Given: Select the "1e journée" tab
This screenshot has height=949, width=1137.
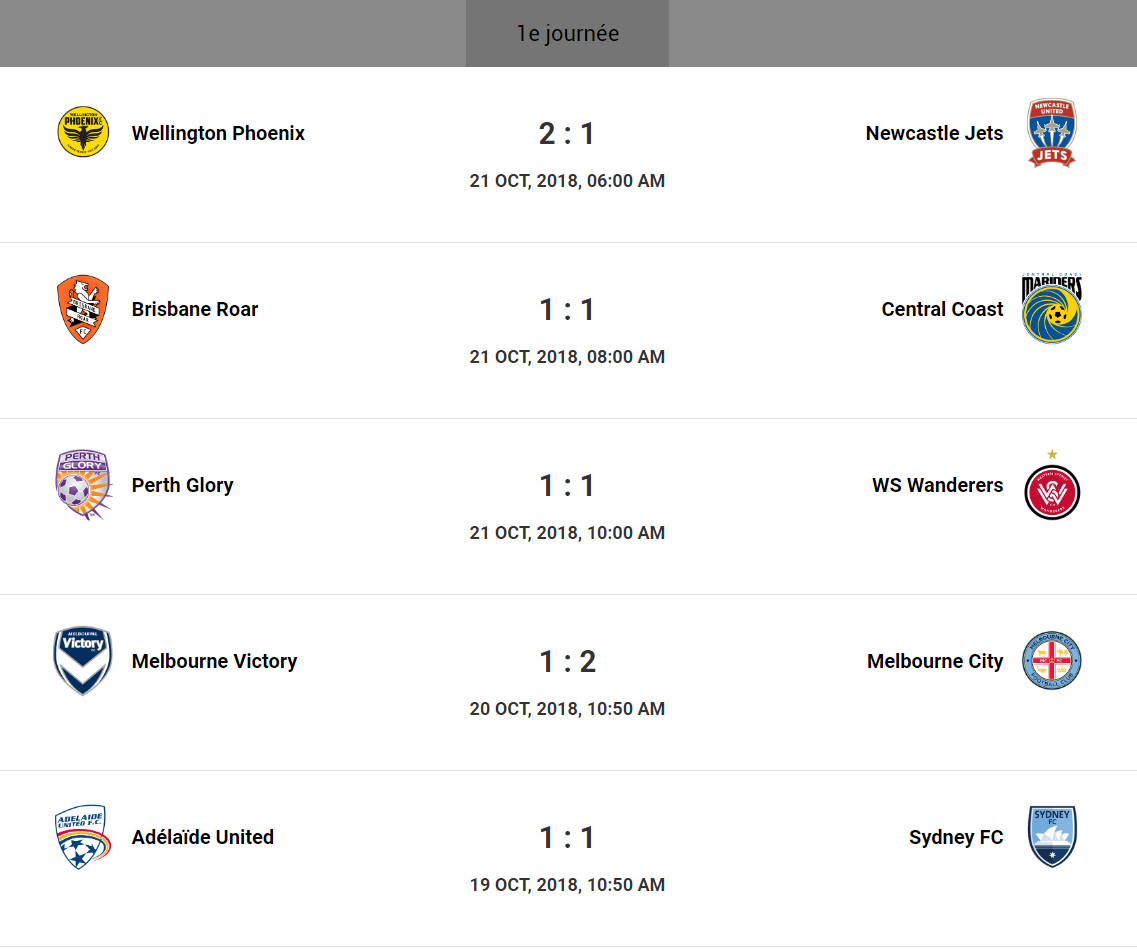Looking at the screenshot, I should (567, 34).
